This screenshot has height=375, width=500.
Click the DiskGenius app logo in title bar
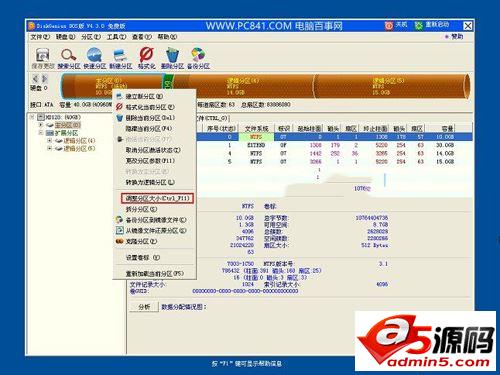pyautogui.click(x=32, y=26)
